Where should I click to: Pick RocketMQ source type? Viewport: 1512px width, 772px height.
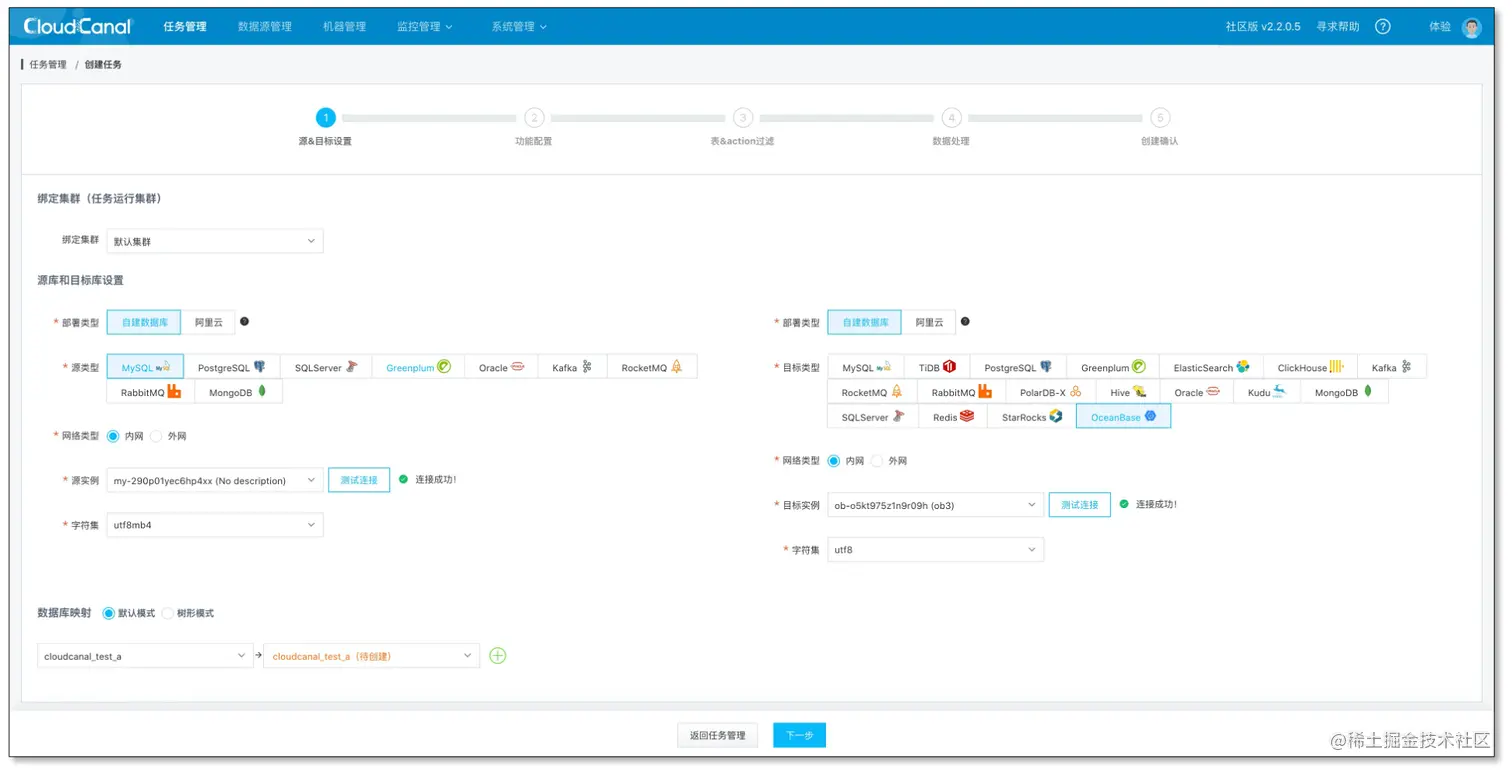[x=651, y=367]
